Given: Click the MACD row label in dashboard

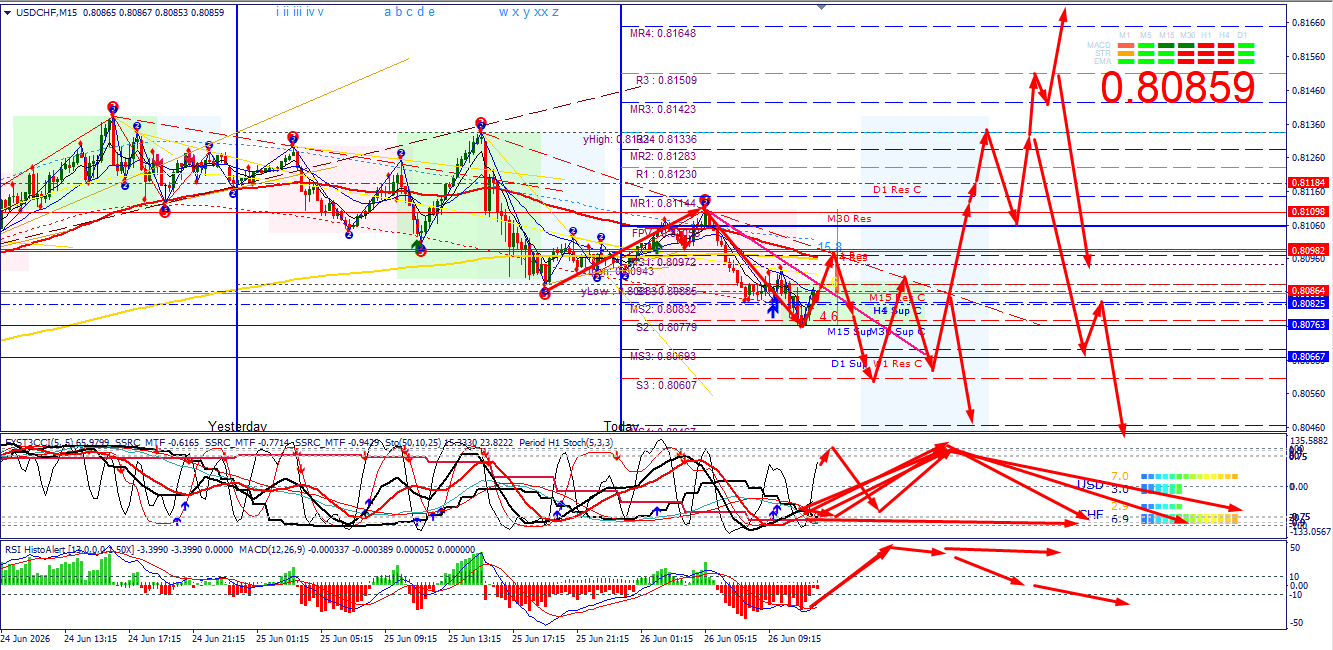Looking at the screenshot, I should pyautogui.click(x=1099, y=45).
